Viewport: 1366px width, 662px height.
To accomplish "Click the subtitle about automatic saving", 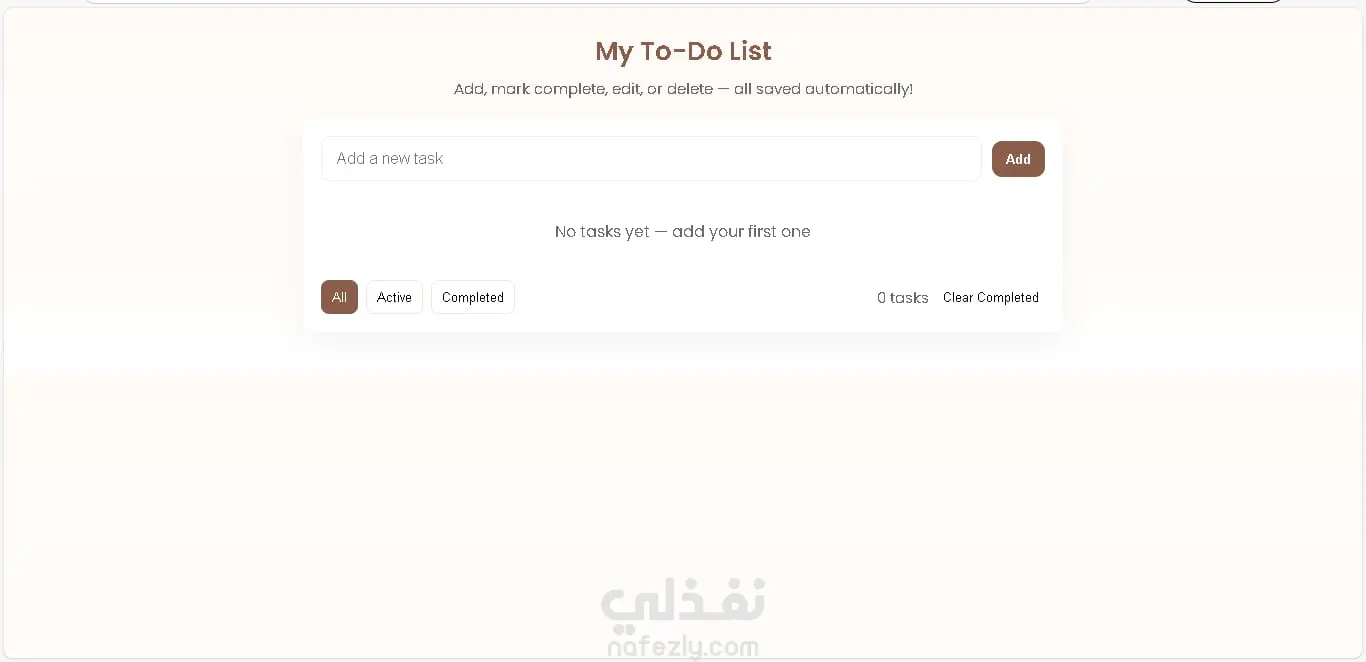I will (683, 89).
